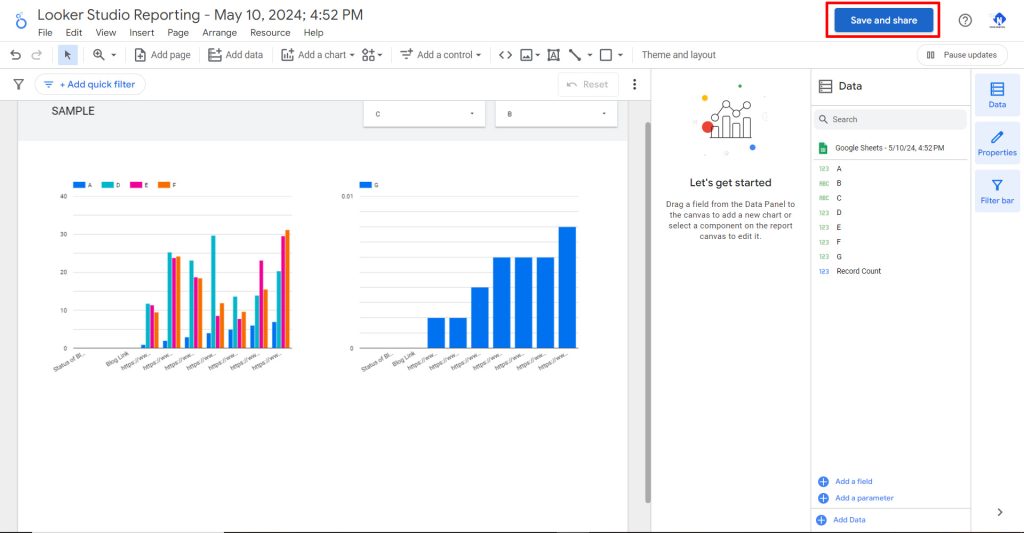Click the Search field in Data panel
The image size is (1024, 533).
pyautogui.click(x=890, y=119)
